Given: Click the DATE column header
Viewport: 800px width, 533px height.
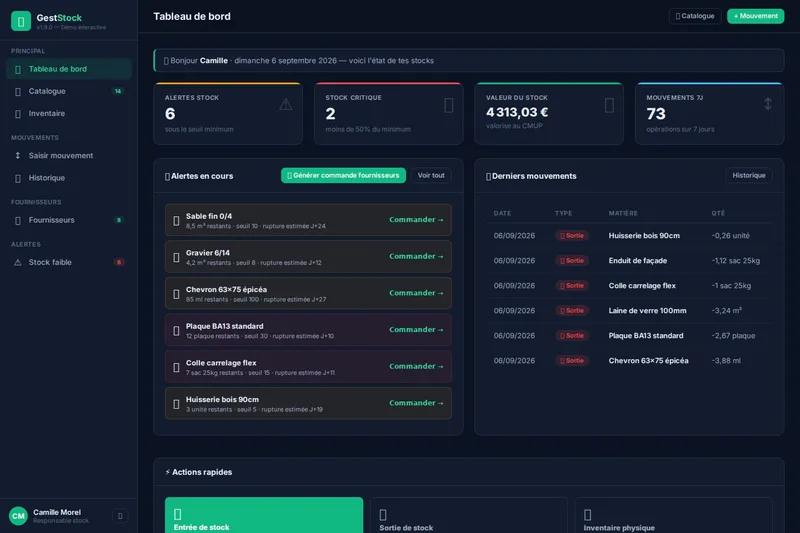Looking at the screenshot, I should coord(502,213).
